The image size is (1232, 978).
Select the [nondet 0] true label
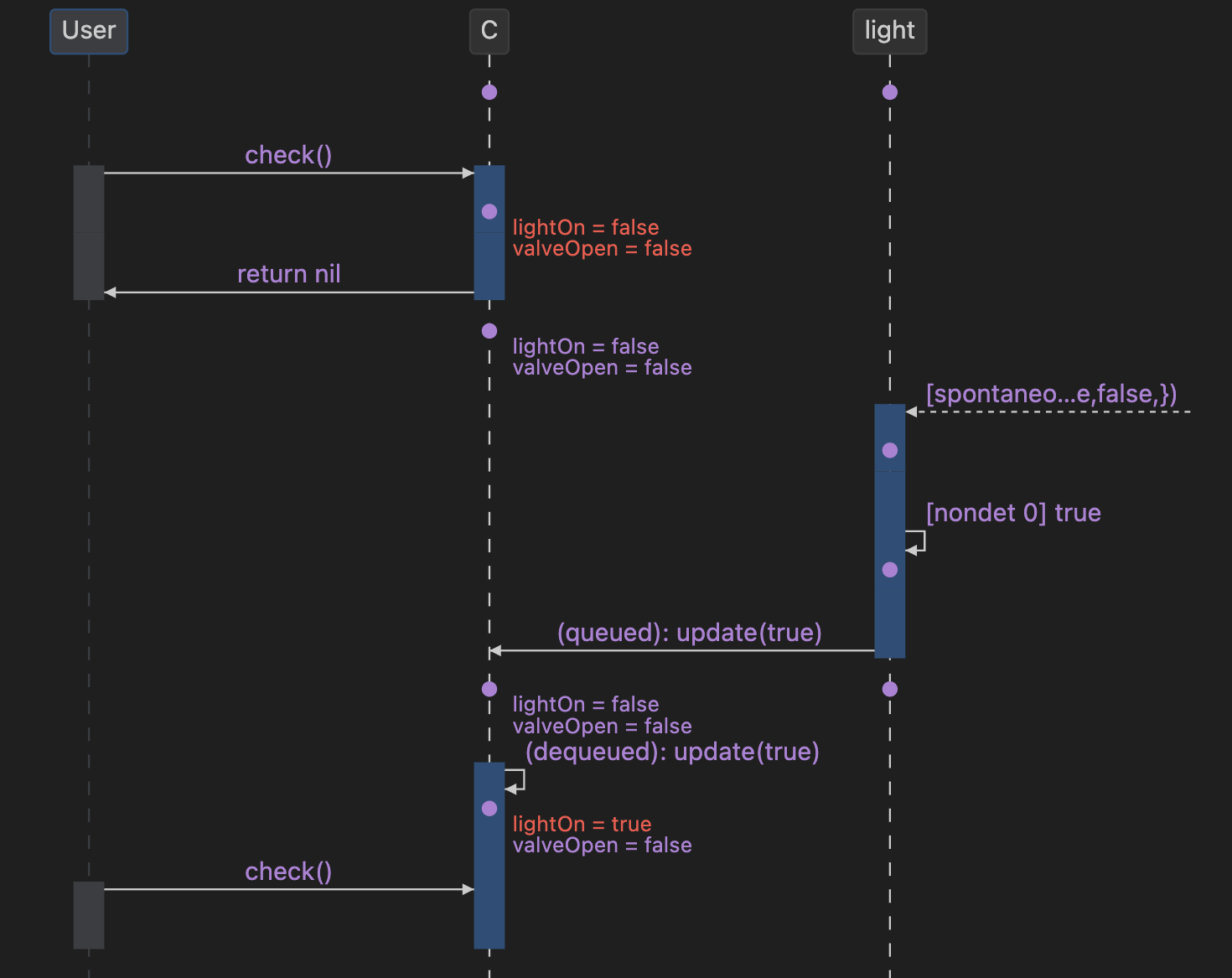[x=1013, y=513]
